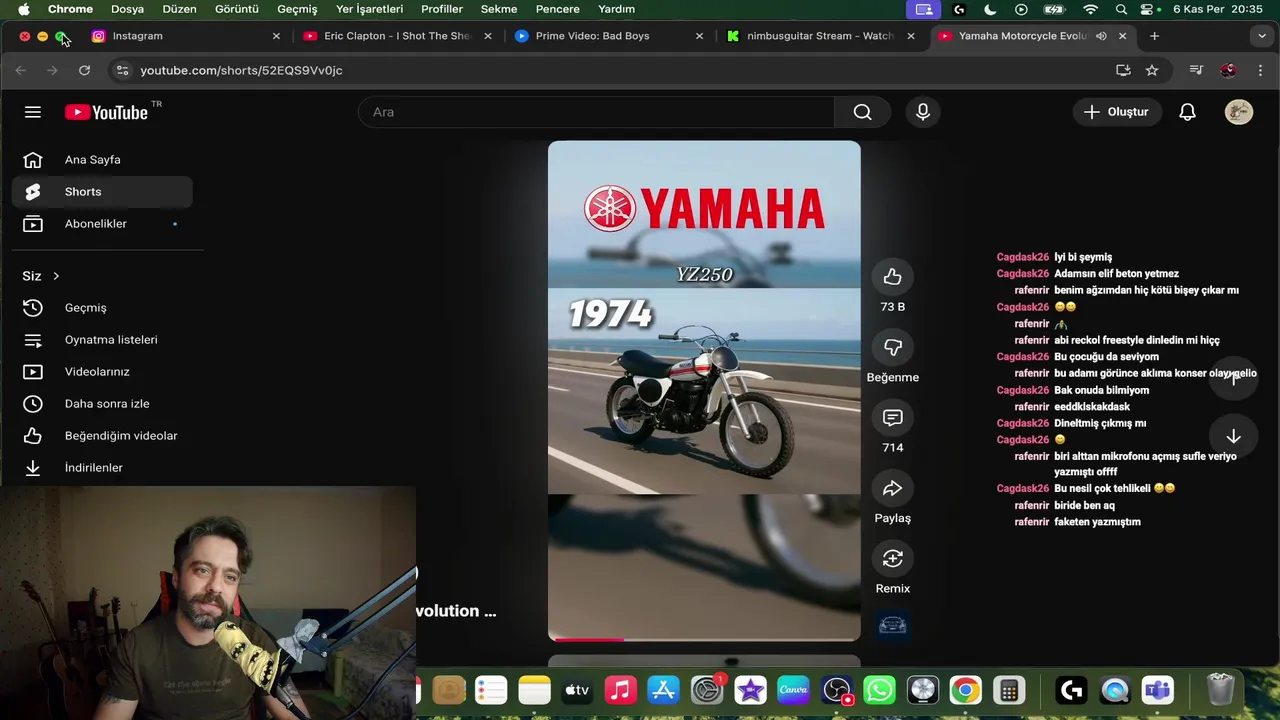1280x720 pixels.
Task: Remix this short
Action: 893,558
